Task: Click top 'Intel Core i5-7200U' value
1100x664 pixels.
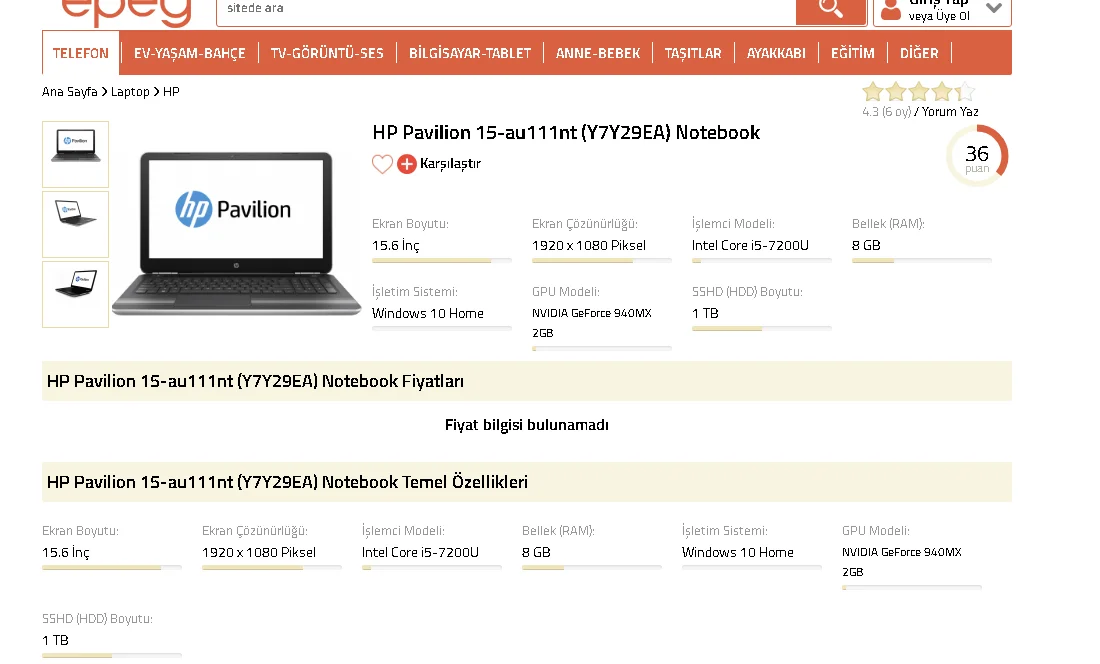Action: pyautogui.click(x=750, y=245)
